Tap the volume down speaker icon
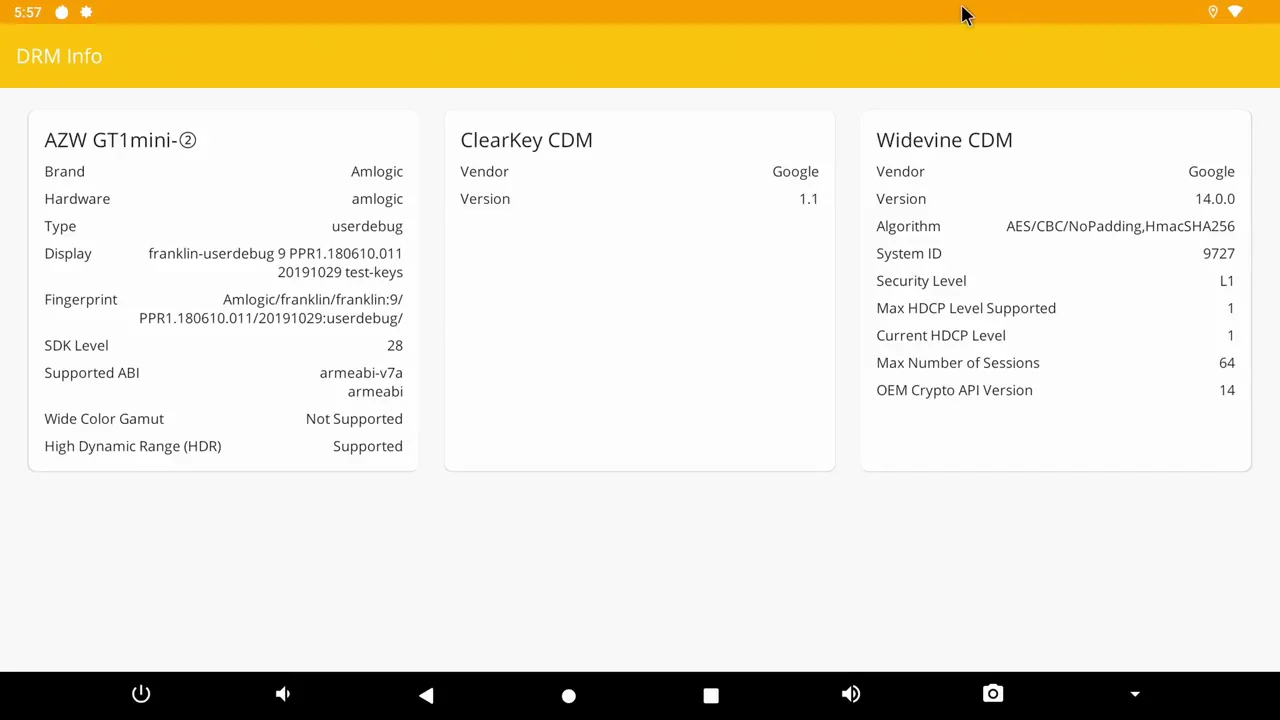This screenshot has height=720, width=1280. tap(283, 694)
